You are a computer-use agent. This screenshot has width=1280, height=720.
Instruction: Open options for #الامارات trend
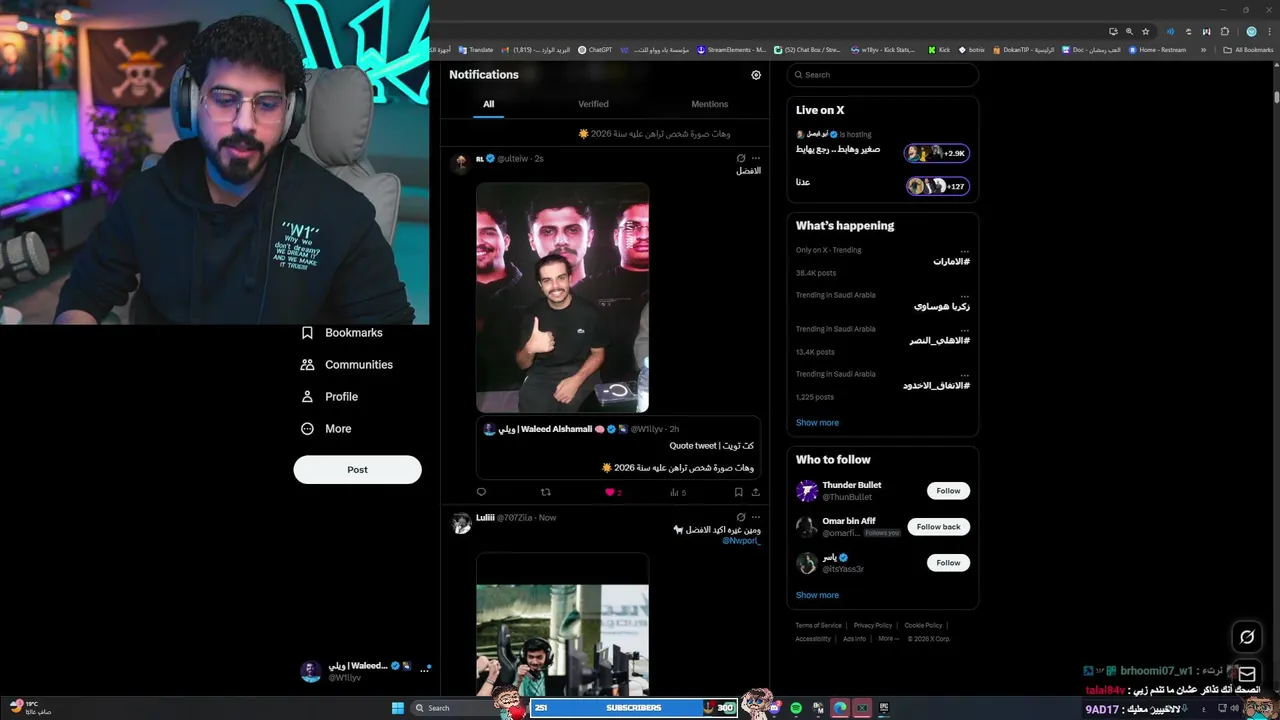click(x=964, y=250)
